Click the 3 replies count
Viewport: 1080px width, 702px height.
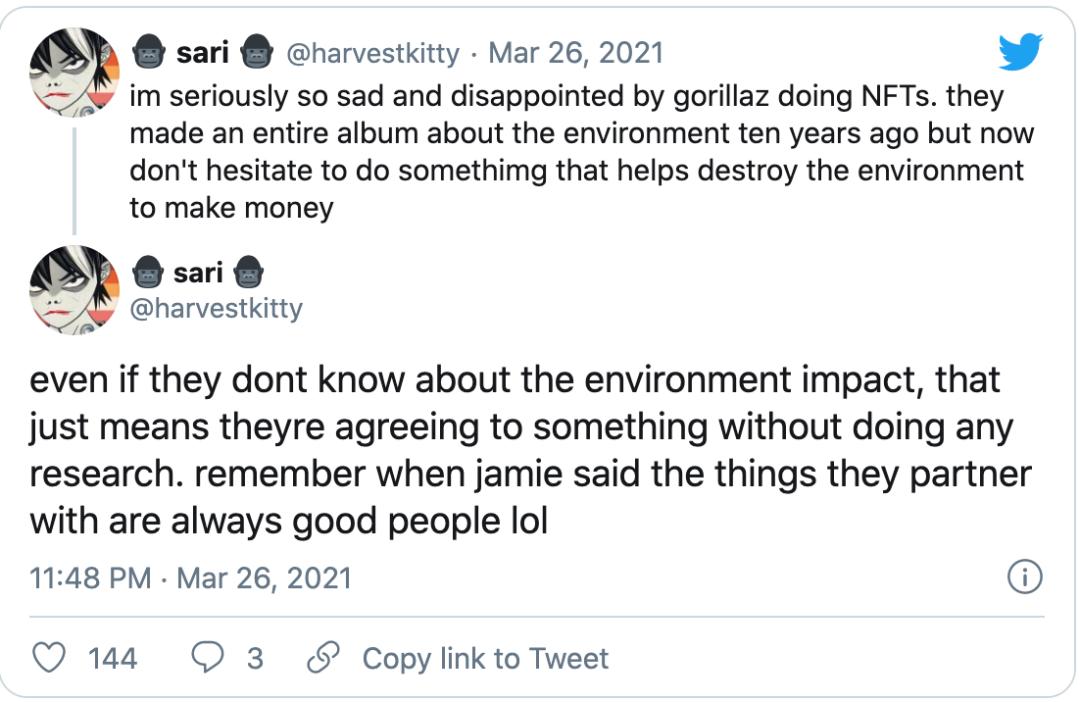[x=255, y=658]
